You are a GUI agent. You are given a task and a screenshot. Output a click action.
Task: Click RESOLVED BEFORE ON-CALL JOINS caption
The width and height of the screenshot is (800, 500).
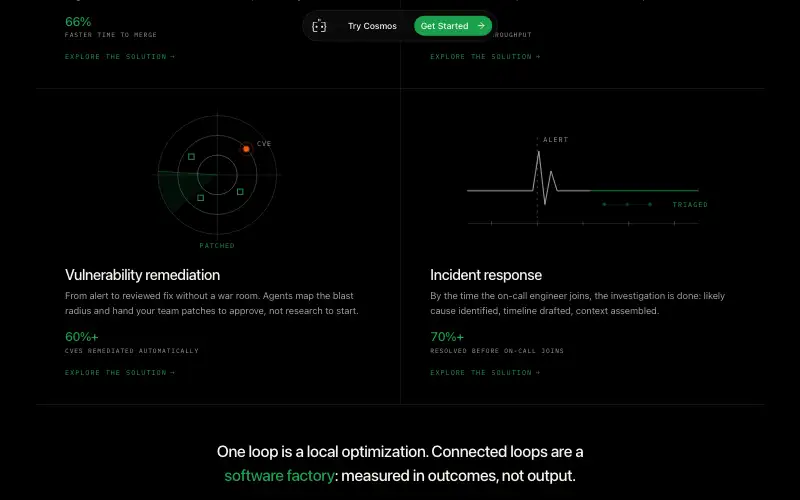coord(497,351)
